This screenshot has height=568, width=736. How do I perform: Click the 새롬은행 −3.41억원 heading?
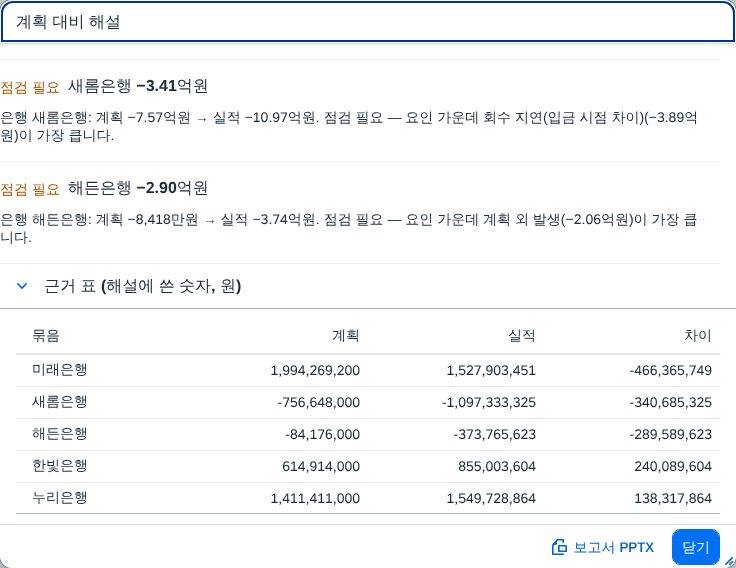(x=138, y=86)
